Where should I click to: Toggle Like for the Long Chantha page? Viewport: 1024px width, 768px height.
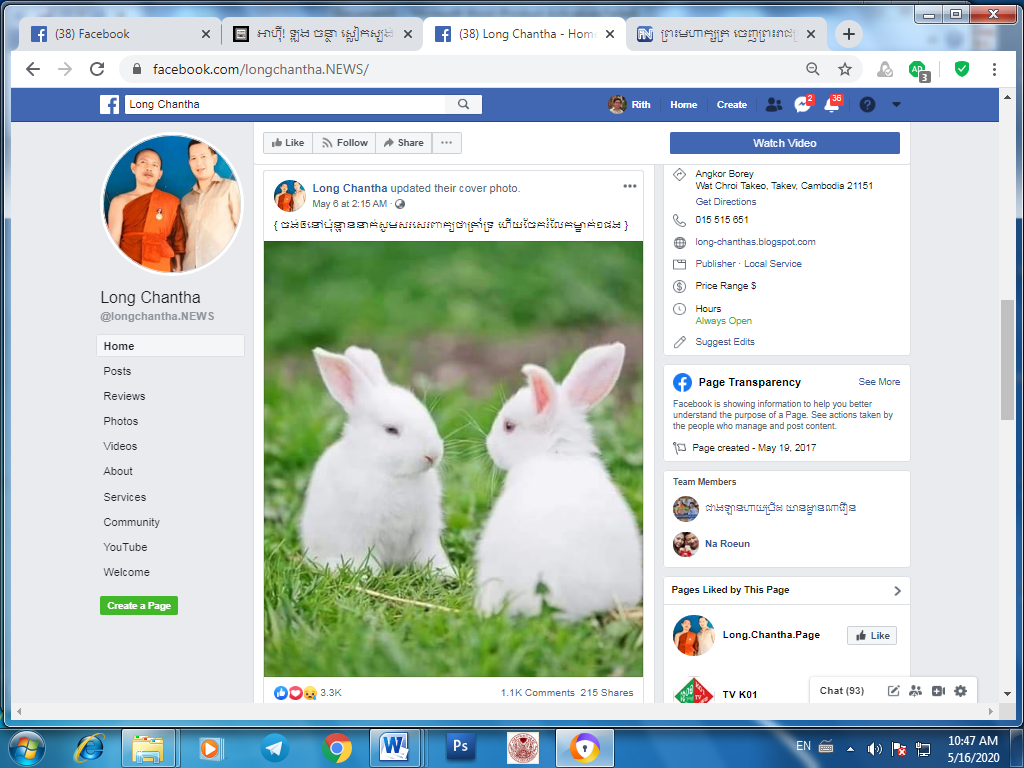(288, 143)
